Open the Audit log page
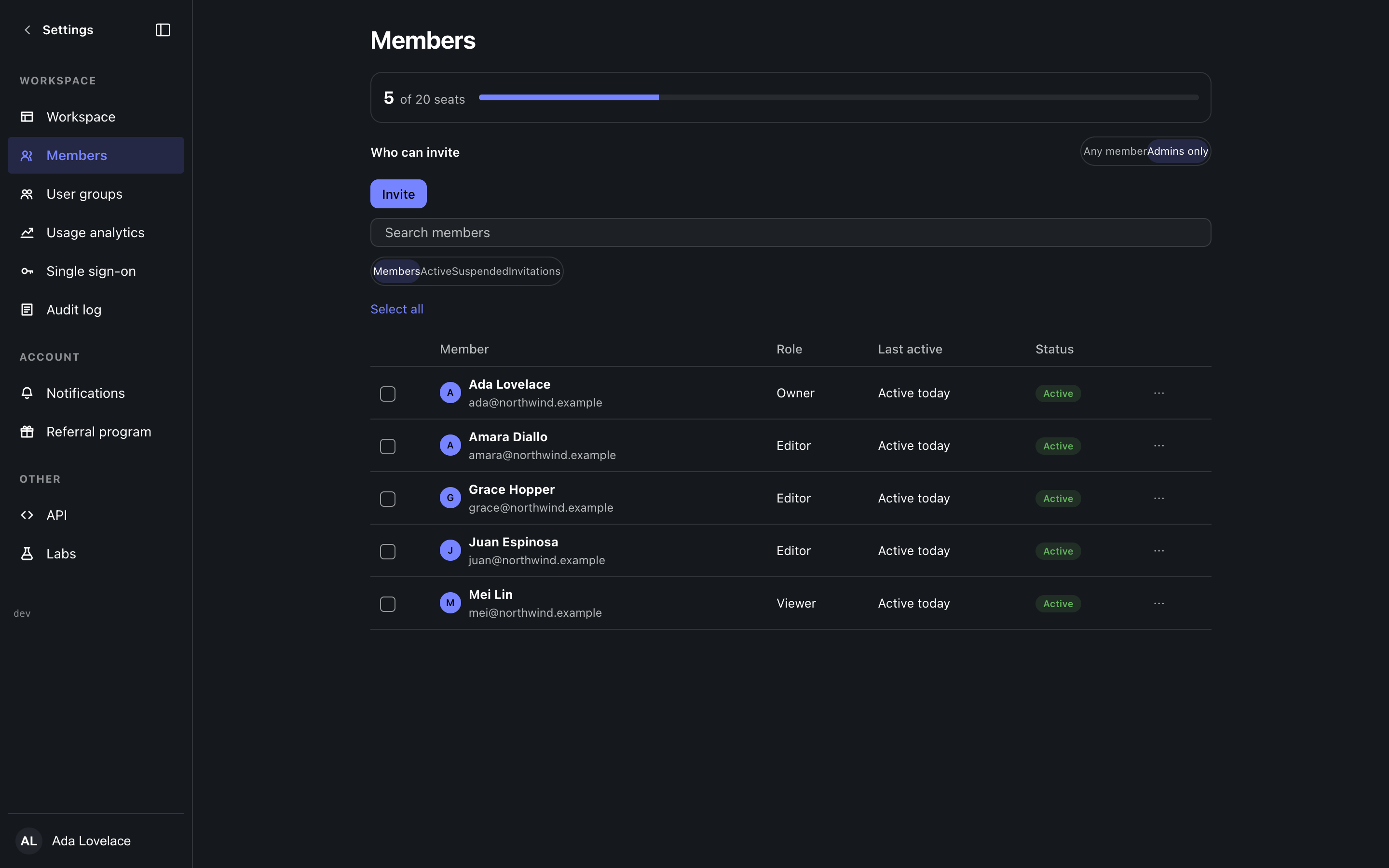Image resolution: width=1389 pixels, height=868 pixels. [96, 310]
